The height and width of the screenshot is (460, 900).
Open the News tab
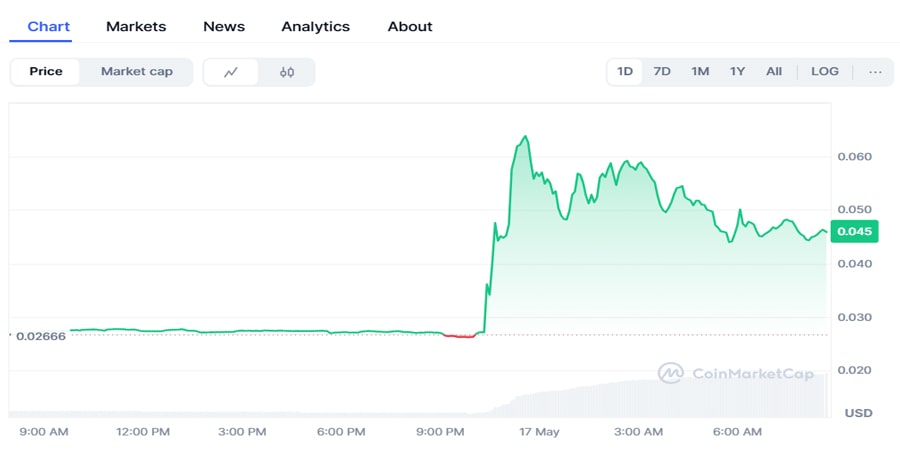tap(224, 26)
